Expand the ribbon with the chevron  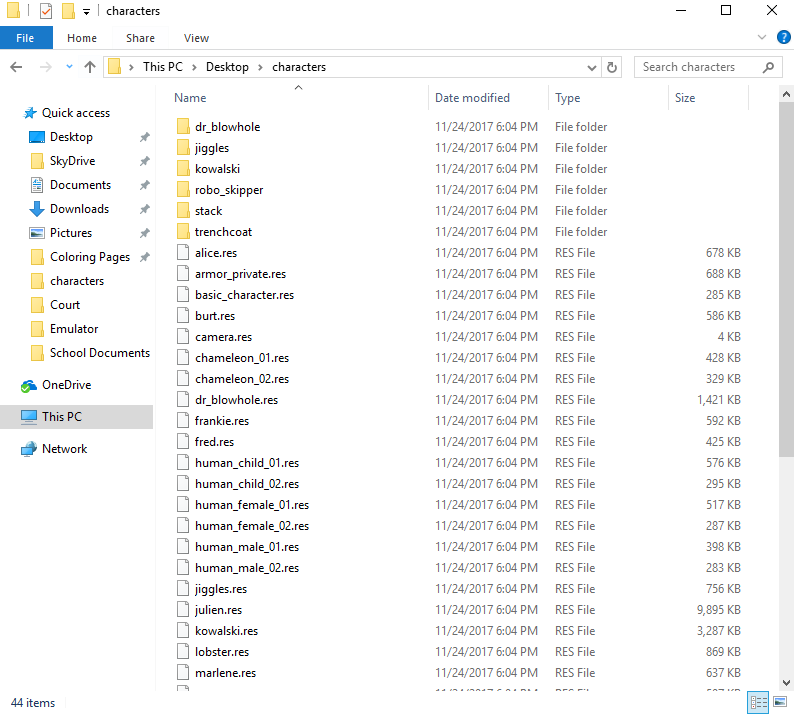(762, 37)
